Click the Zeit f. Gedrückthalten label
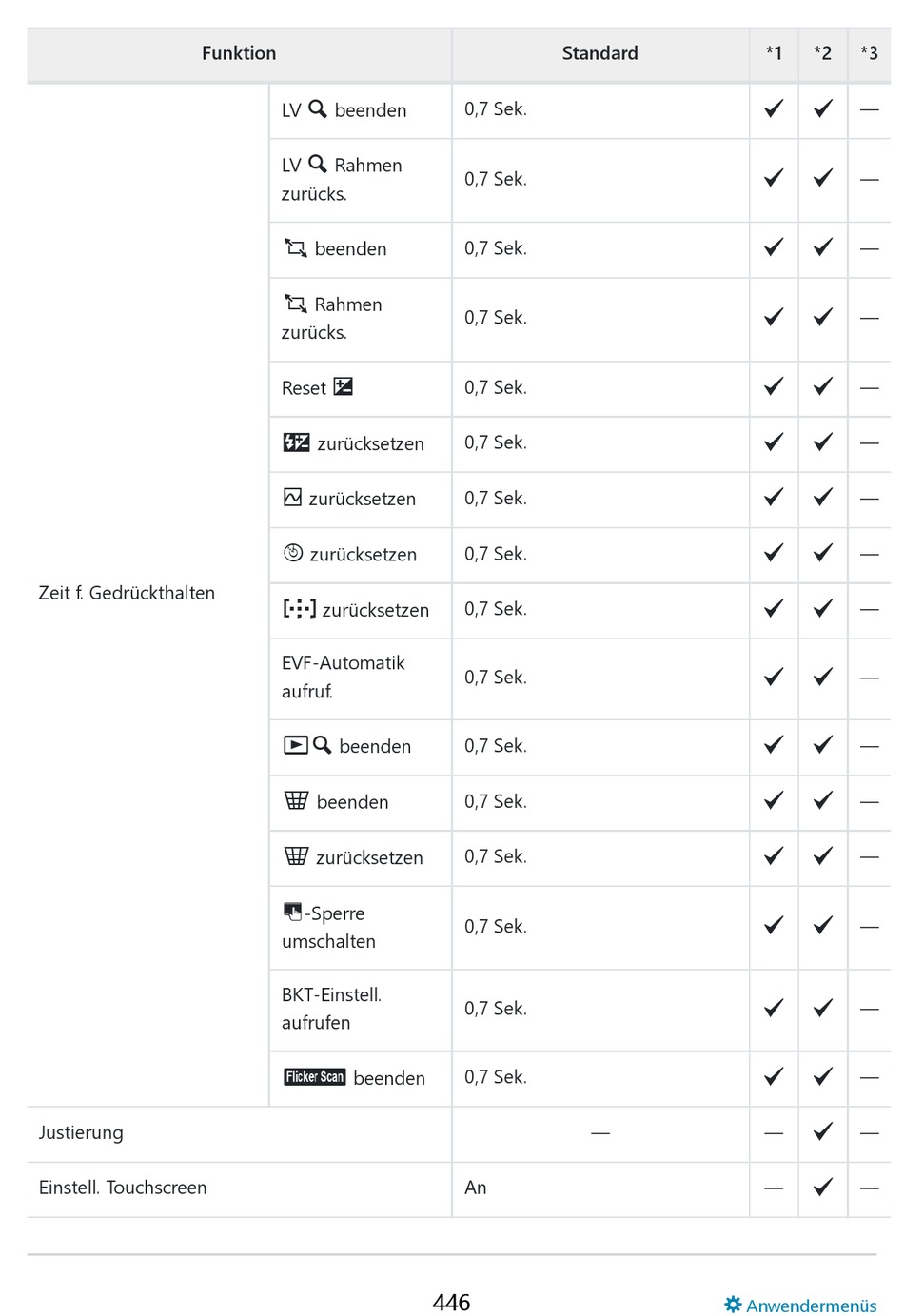This screenshot has width=904, height=1316. tap(127, 593)
